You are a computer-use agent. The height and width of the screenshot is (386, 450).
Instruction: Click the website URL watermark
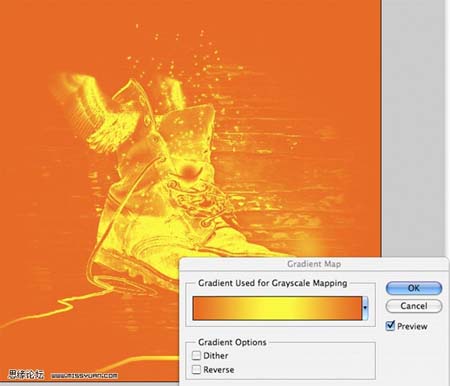point(84,376)
